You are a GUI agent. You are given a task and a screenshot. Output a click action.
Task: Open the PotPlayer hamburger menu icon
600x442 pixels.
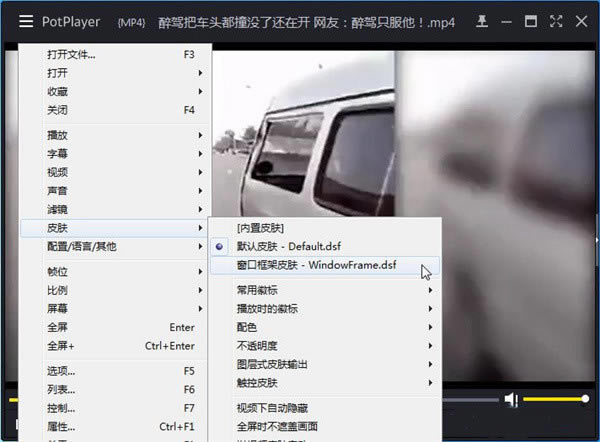coord(26,21)
